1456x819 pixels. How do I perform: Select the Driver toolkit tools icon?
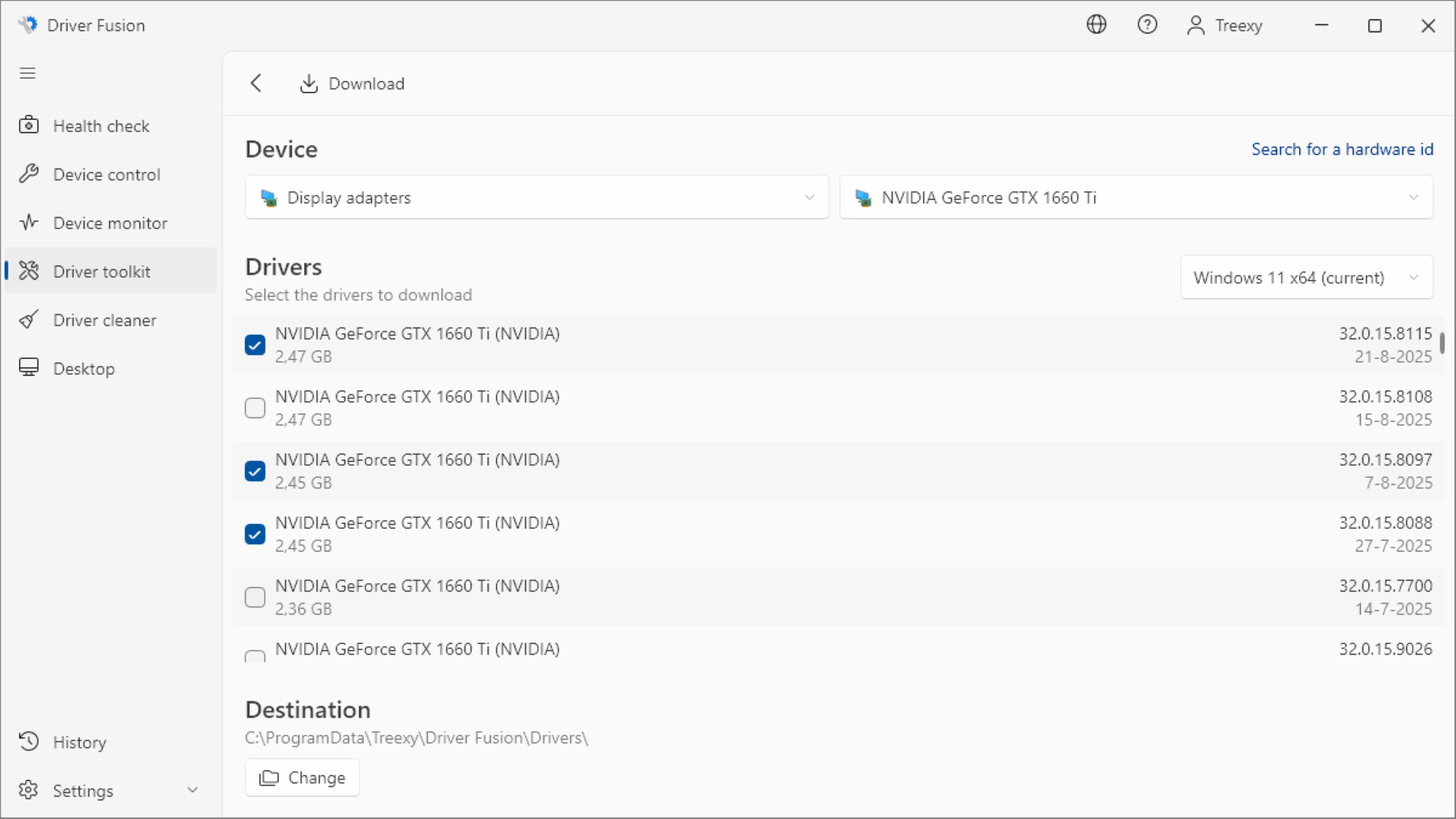click(29, 271)
